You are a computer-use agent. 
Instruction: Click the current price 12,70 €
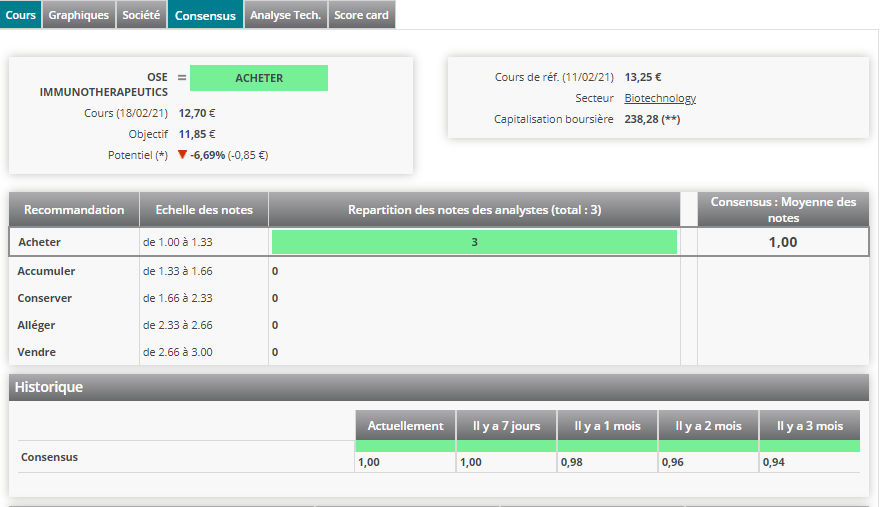(197, 113)
